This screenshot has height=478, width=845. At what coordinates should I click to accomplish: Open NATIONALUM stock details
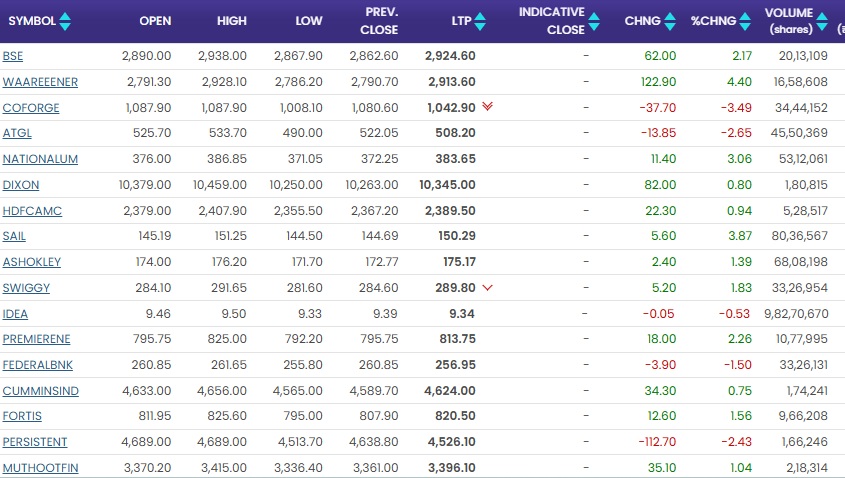(x=40, y=159)
